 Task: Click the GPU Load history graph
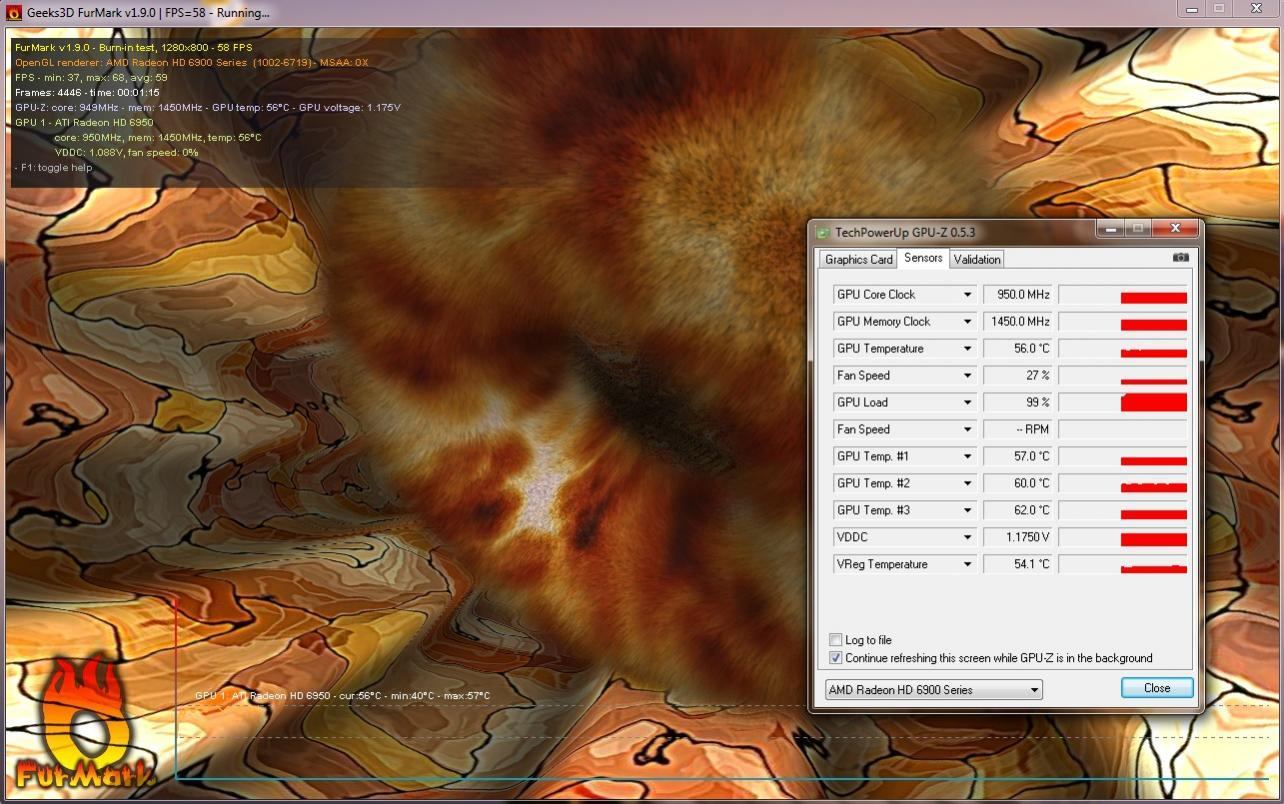[x=1123, y=403]
